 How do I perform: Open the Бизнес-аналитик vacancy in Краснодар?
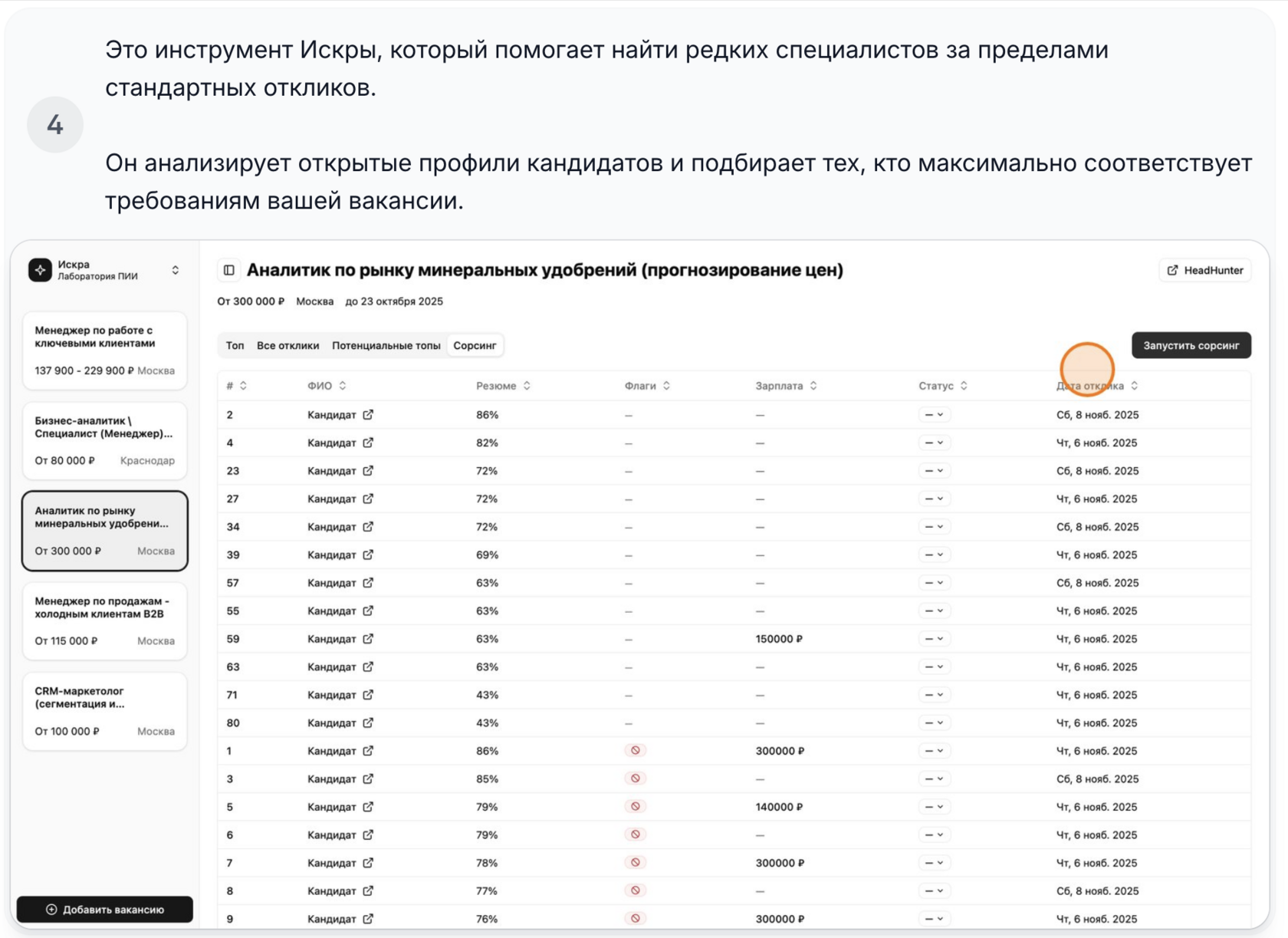105,441
